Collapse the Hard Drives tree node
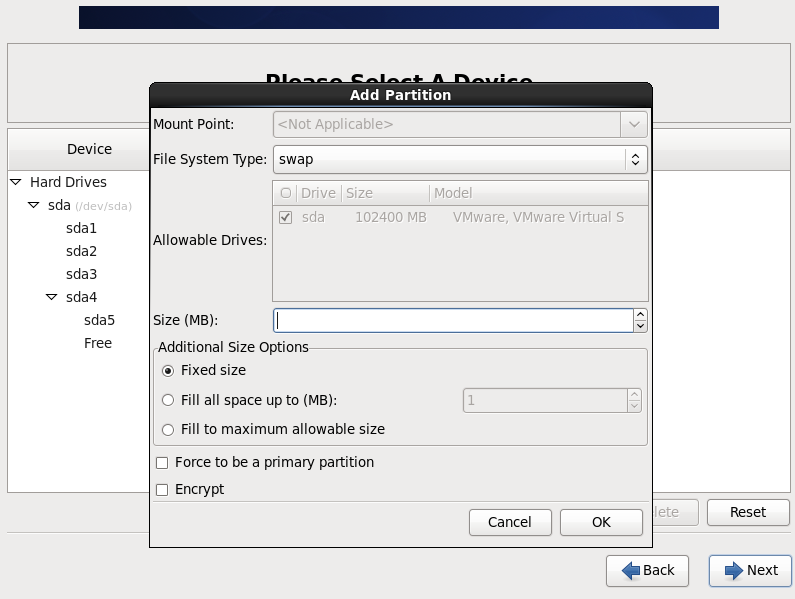The height and width of the screenshot is (599, 795). [x=16, y=182]
